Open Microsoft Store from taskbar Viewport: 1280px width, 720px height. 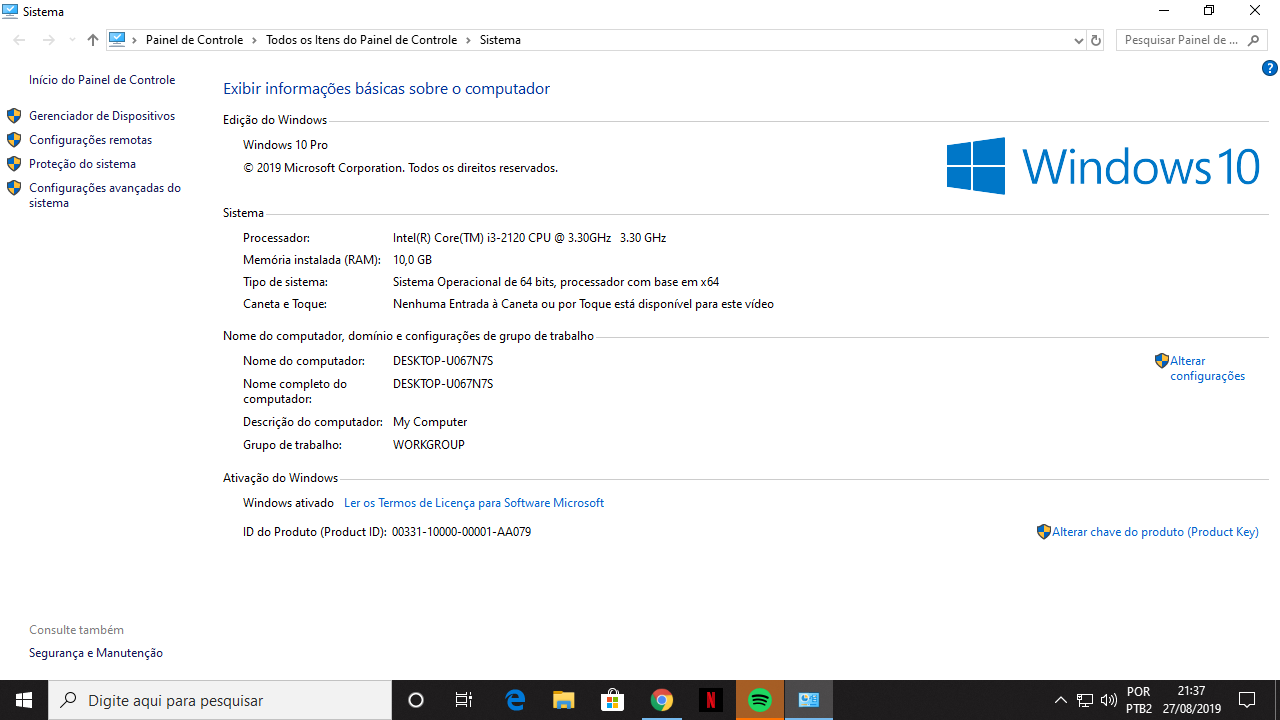[x=613, y=700]
